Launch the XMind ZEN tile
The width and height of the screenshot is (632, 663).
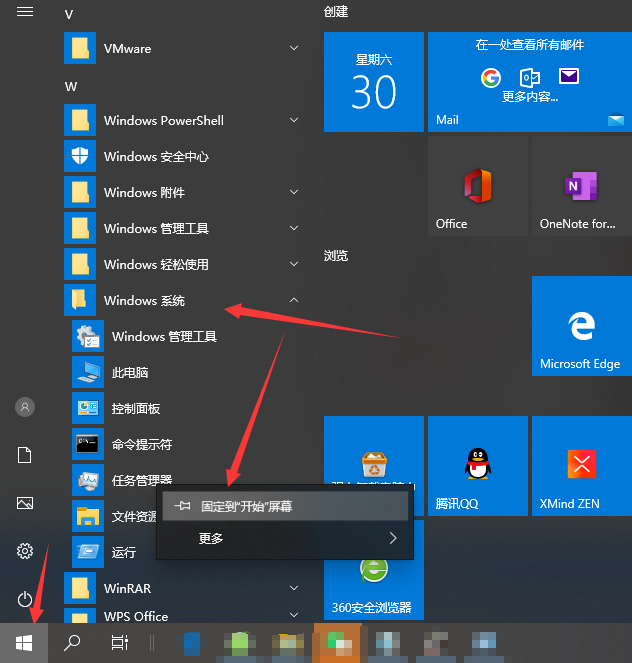point(582,466)
